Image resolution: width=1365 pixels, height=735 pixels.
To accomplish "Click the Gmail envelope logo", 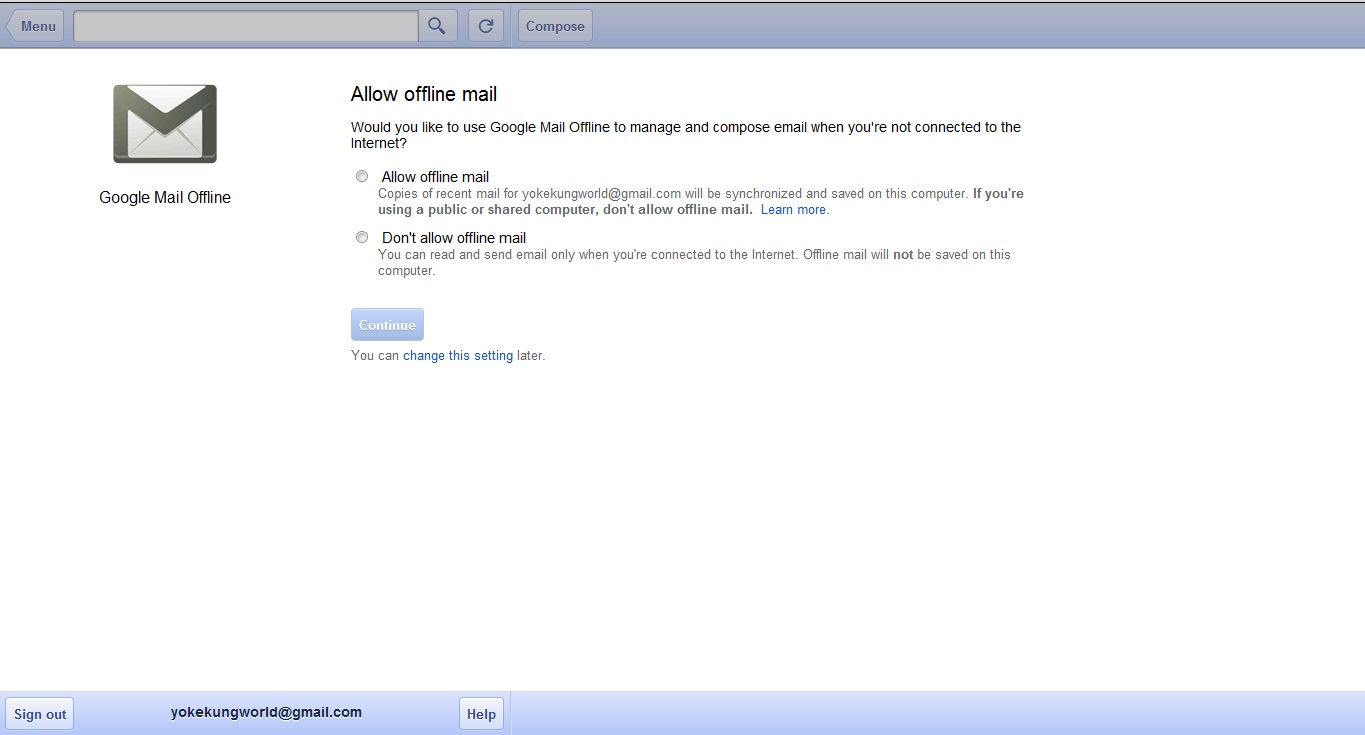I will point(165,124).
